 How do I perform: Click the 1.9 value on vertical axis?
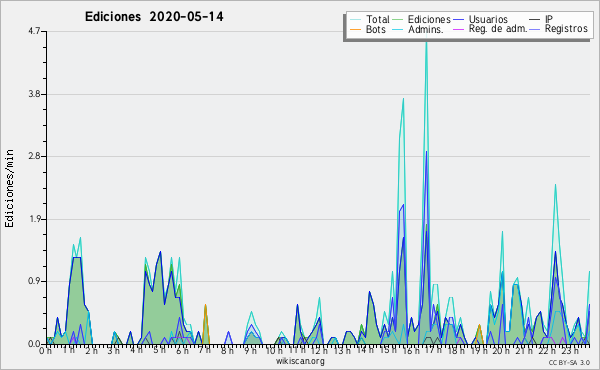34,219
